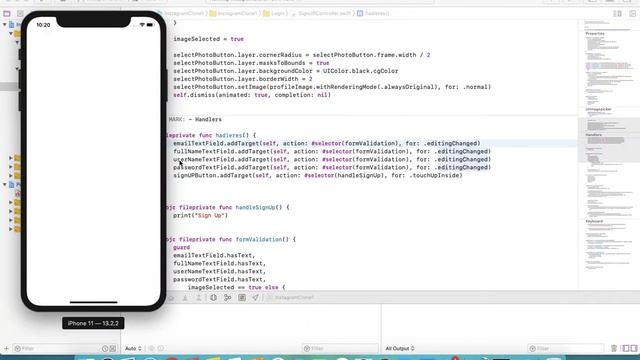This screenshot has width=640, height=360.
Task: Click the Handlers section in the minimap
Action: [594, 135]
